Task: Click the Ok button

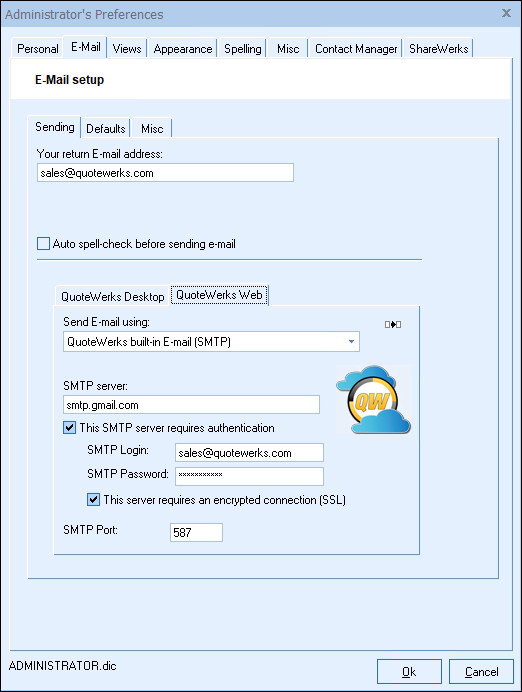Action: click(x=409, y=672)
